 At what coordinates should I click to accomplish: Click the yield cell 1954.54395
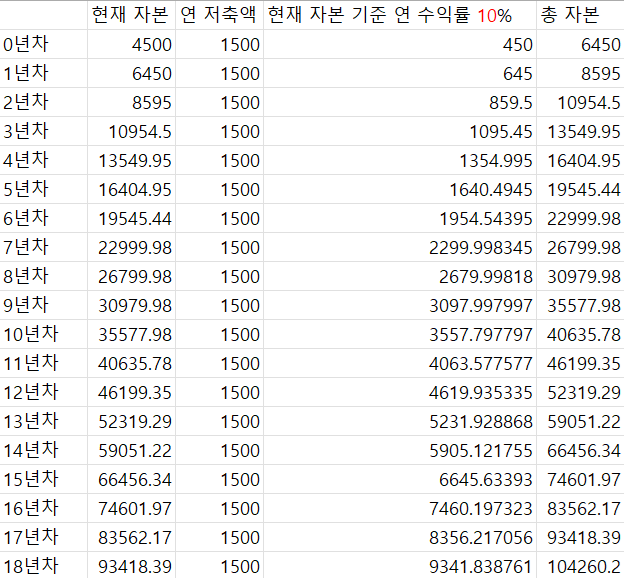(x=400, y=219)
